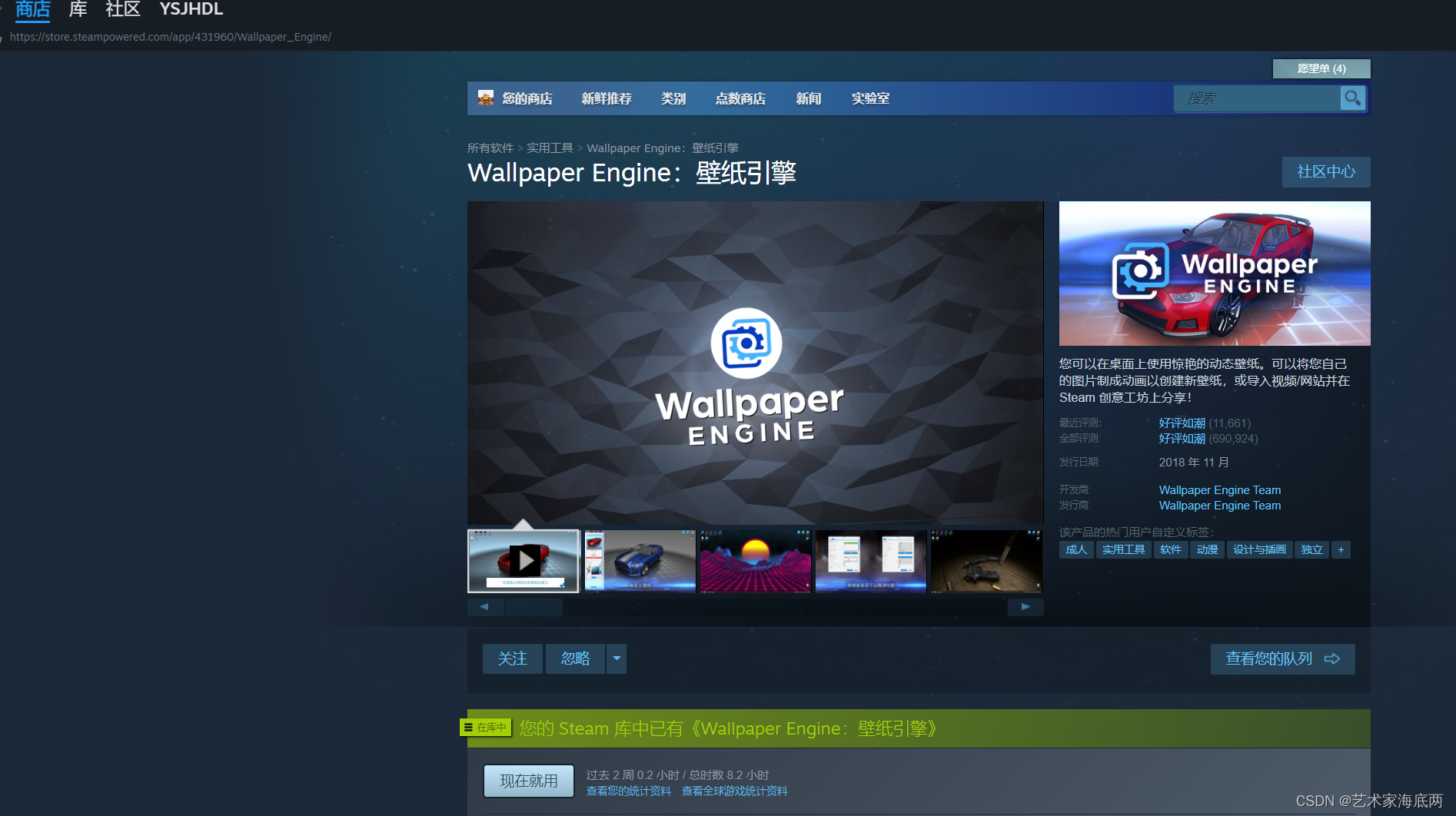Viewport: 1456px width, 816px height.
Task: Click the 社区中心 button
Action: (x=1326, y=171)
